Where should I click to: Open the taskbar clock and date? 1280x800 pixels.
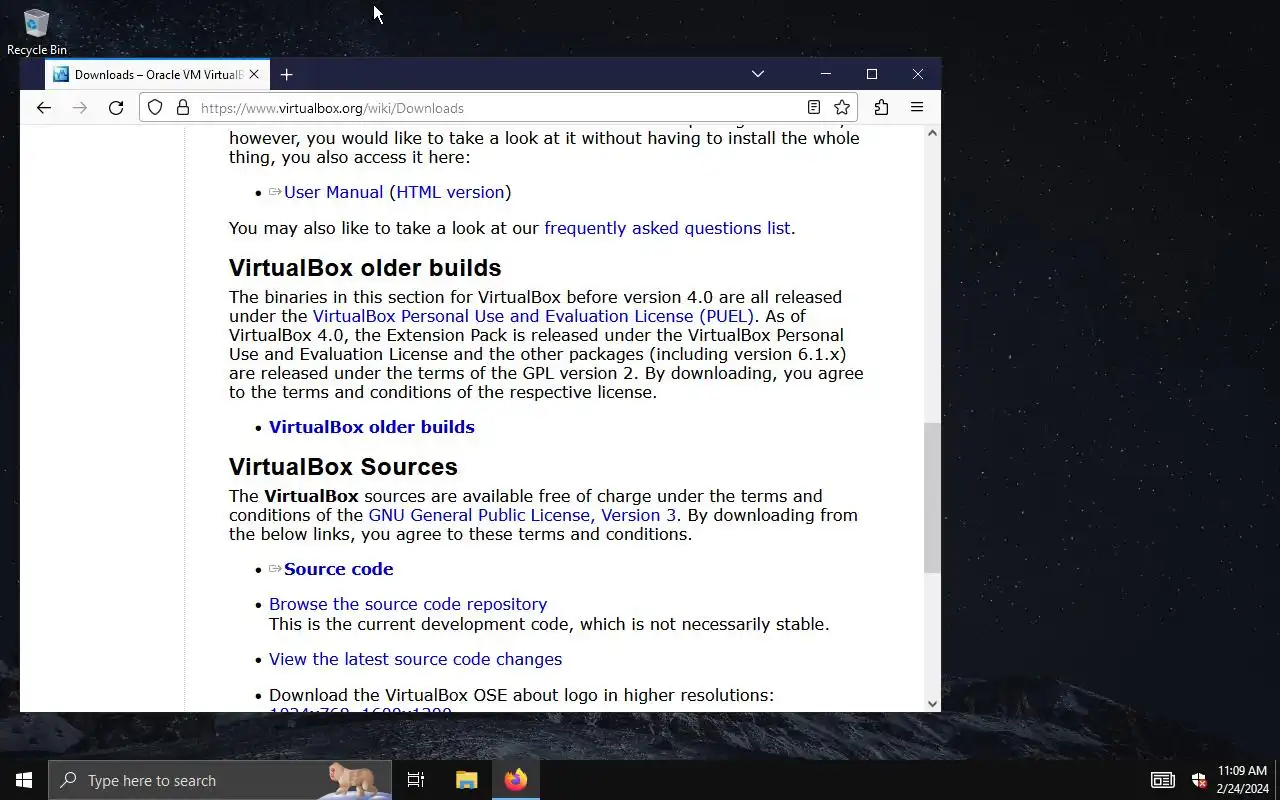[x=1242, y=780]
